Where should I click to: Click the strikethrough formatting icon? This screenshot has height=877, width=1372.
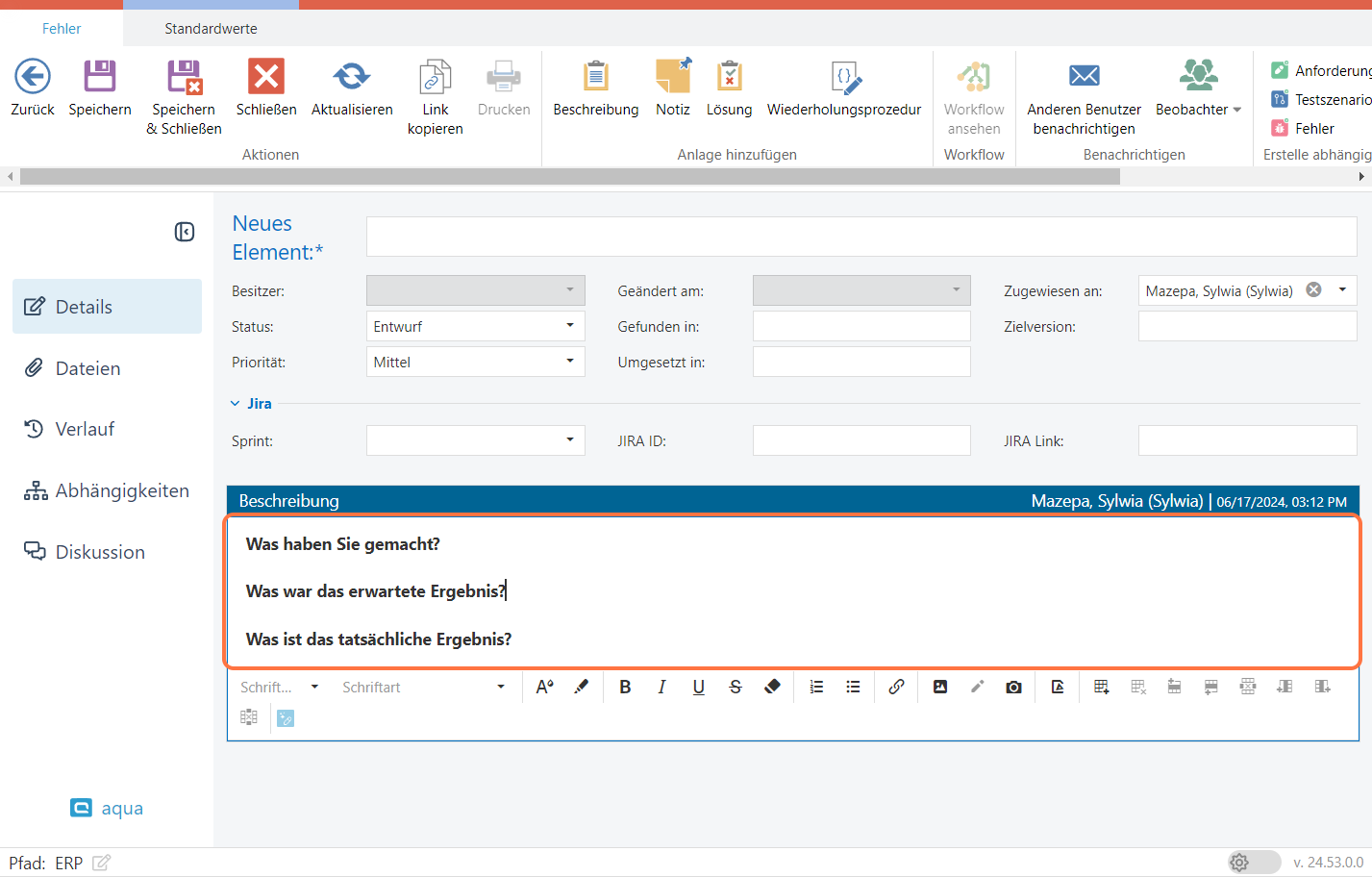coord(736,687)
